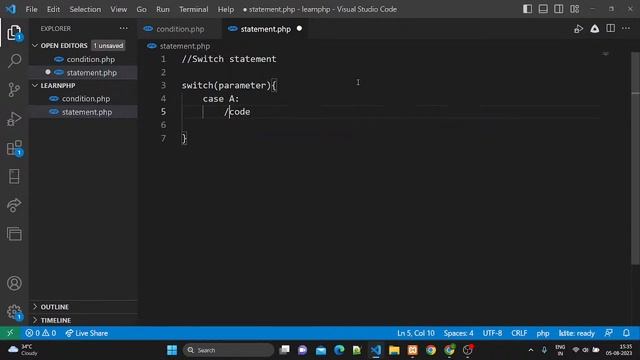Open the Edit menu
640x360 pixels.
[x=53, y=9]
